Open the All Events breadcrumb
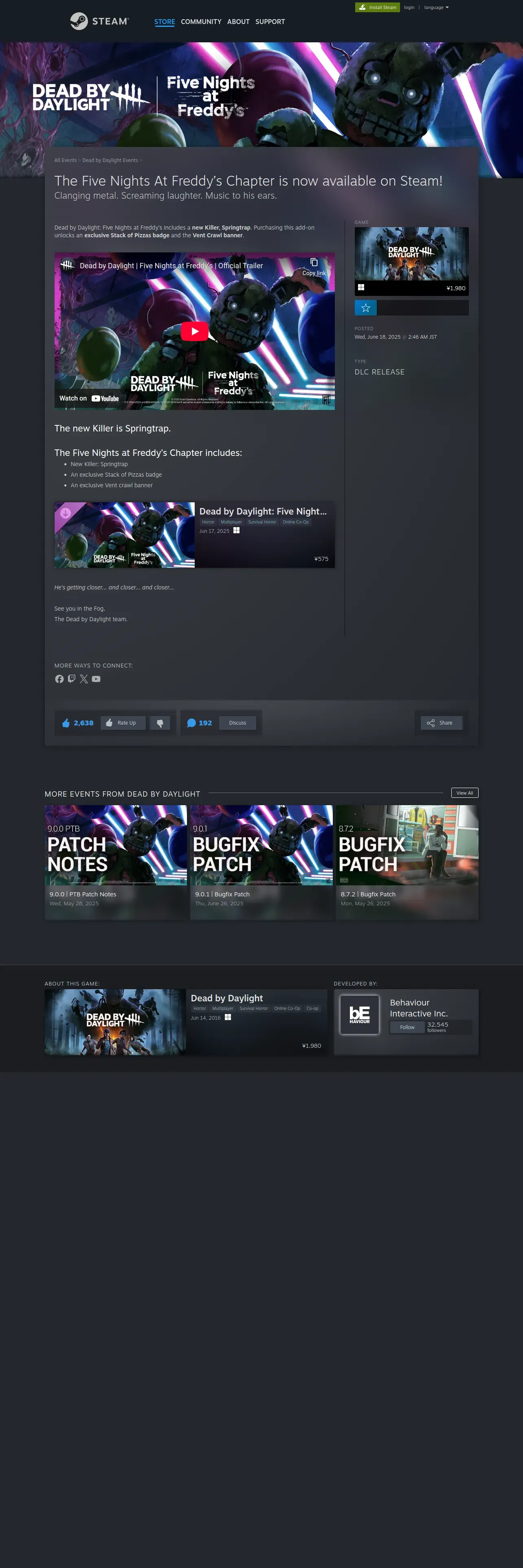 [65, 160]
